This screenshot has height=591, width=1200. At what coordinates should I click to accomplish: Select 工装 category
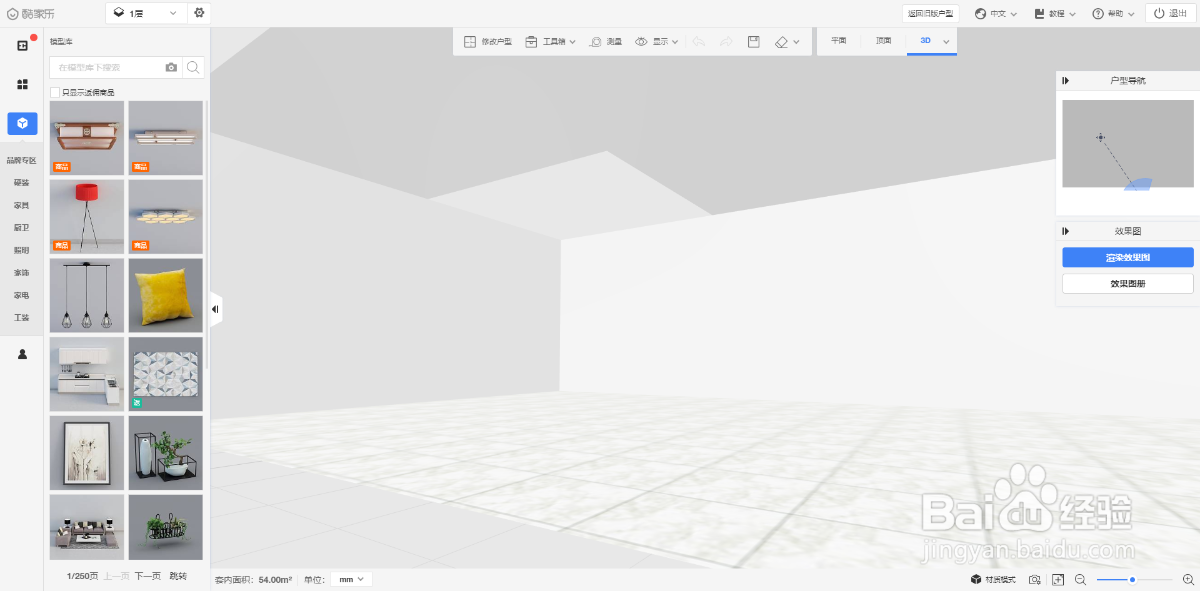(x=22, y=317)
